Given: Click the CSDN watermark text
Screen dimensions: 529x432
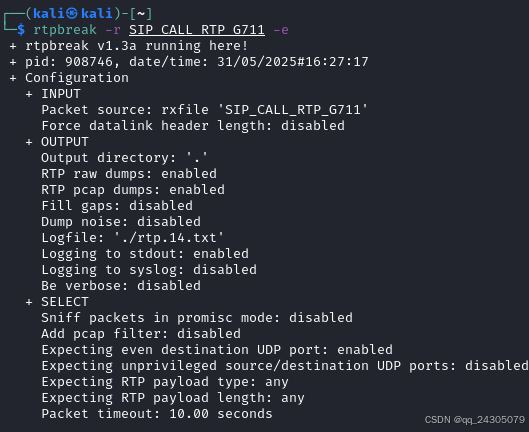Looking at the screenshot, I should (x=475, y=420).
